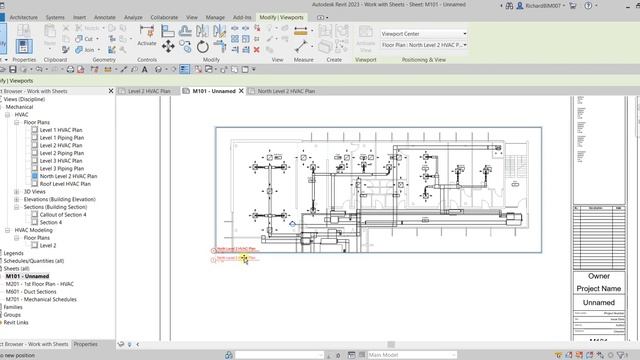Click the Type Properties icon
This screenshot has height=360, width=640.
point(24,30)
